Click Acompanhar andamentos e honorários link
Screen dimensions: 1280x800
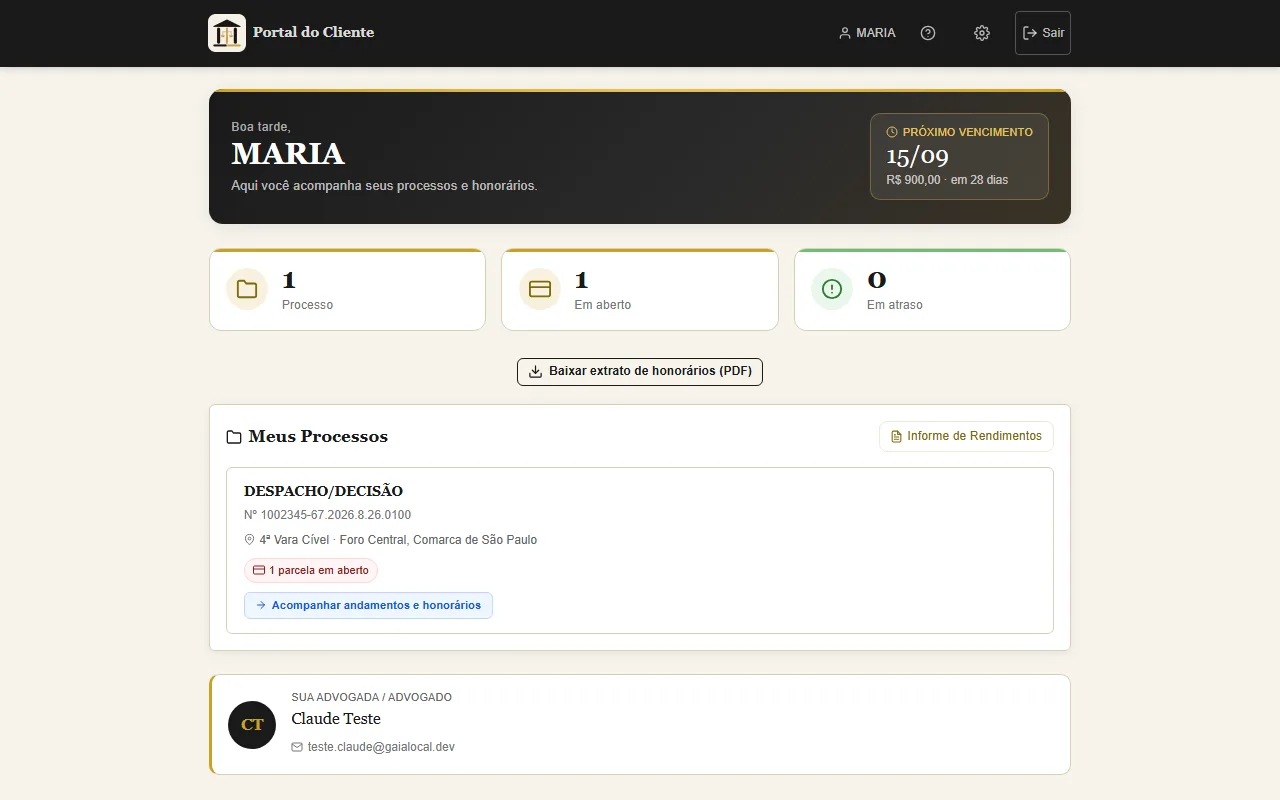click(x=368, y=605)
